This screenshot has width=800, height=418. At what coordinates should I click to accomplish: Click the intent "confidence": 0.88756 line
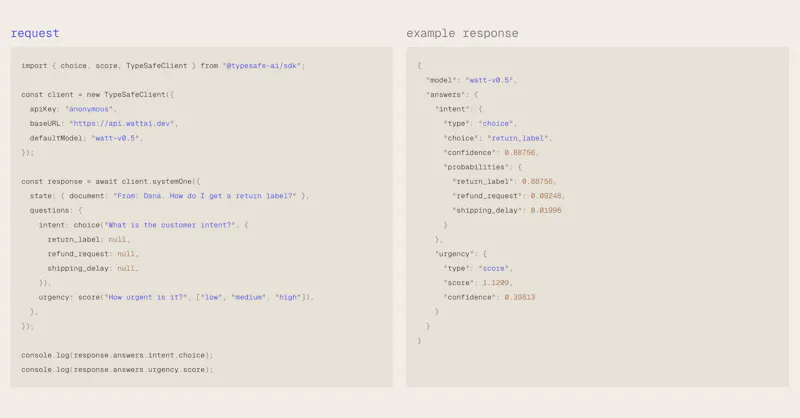(491, 153)
